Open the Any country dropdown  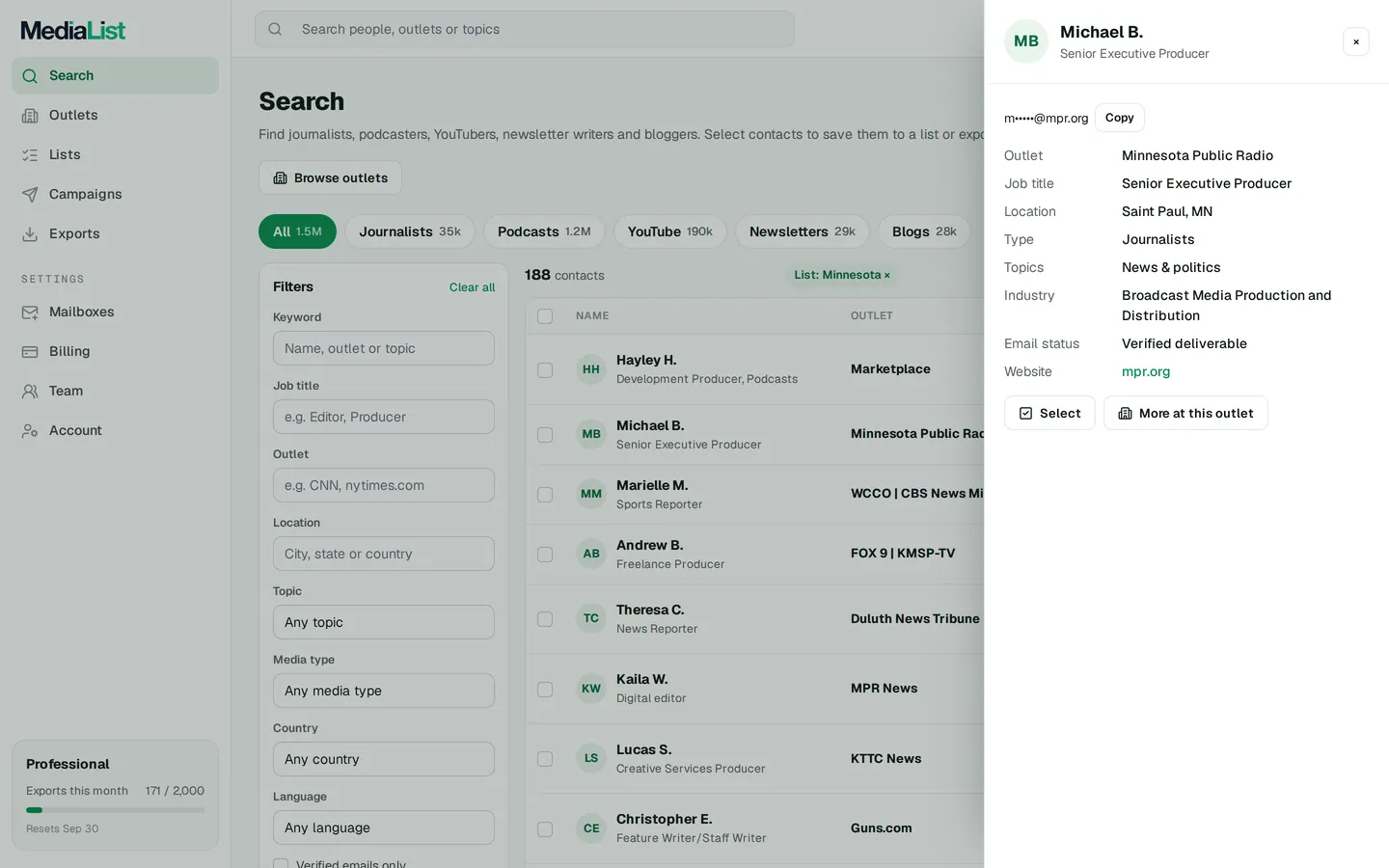(384, 759)
